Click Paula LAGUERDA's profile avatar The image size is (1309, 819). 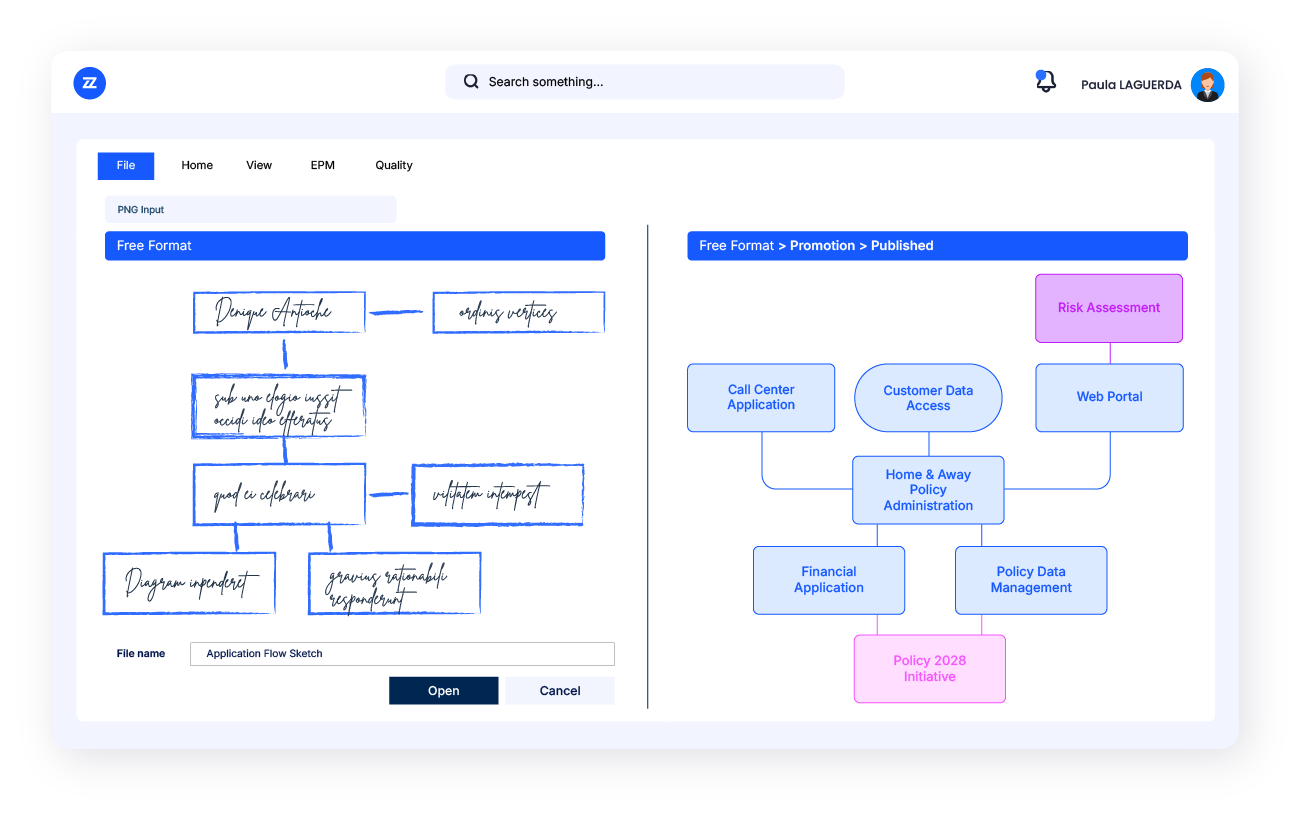click(1207, 84)
